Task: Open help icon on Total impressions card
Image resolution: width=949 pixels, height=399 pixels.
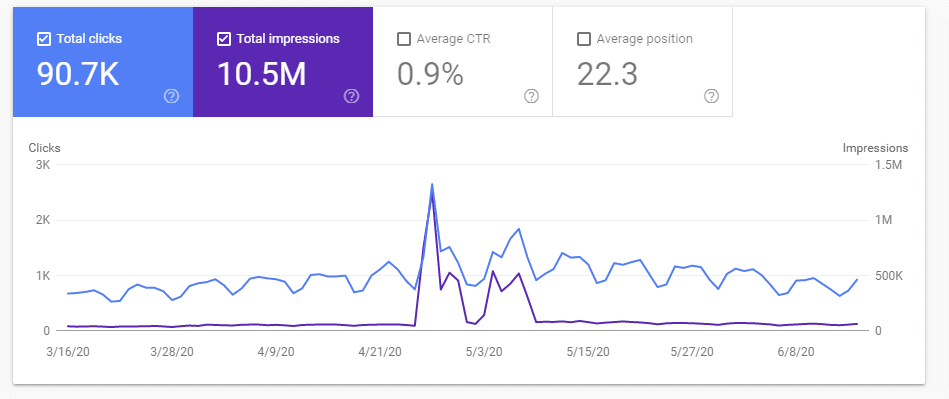Action: [352, 96]
